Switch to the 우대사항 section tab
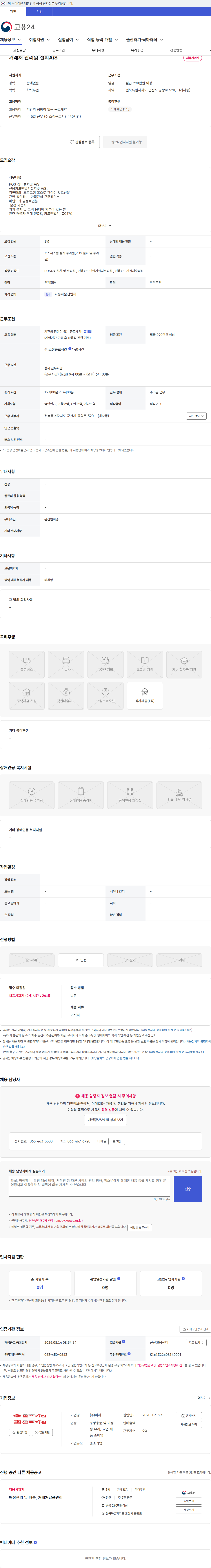The width and height of the screenshot is (211, 1568). [98, 51]
